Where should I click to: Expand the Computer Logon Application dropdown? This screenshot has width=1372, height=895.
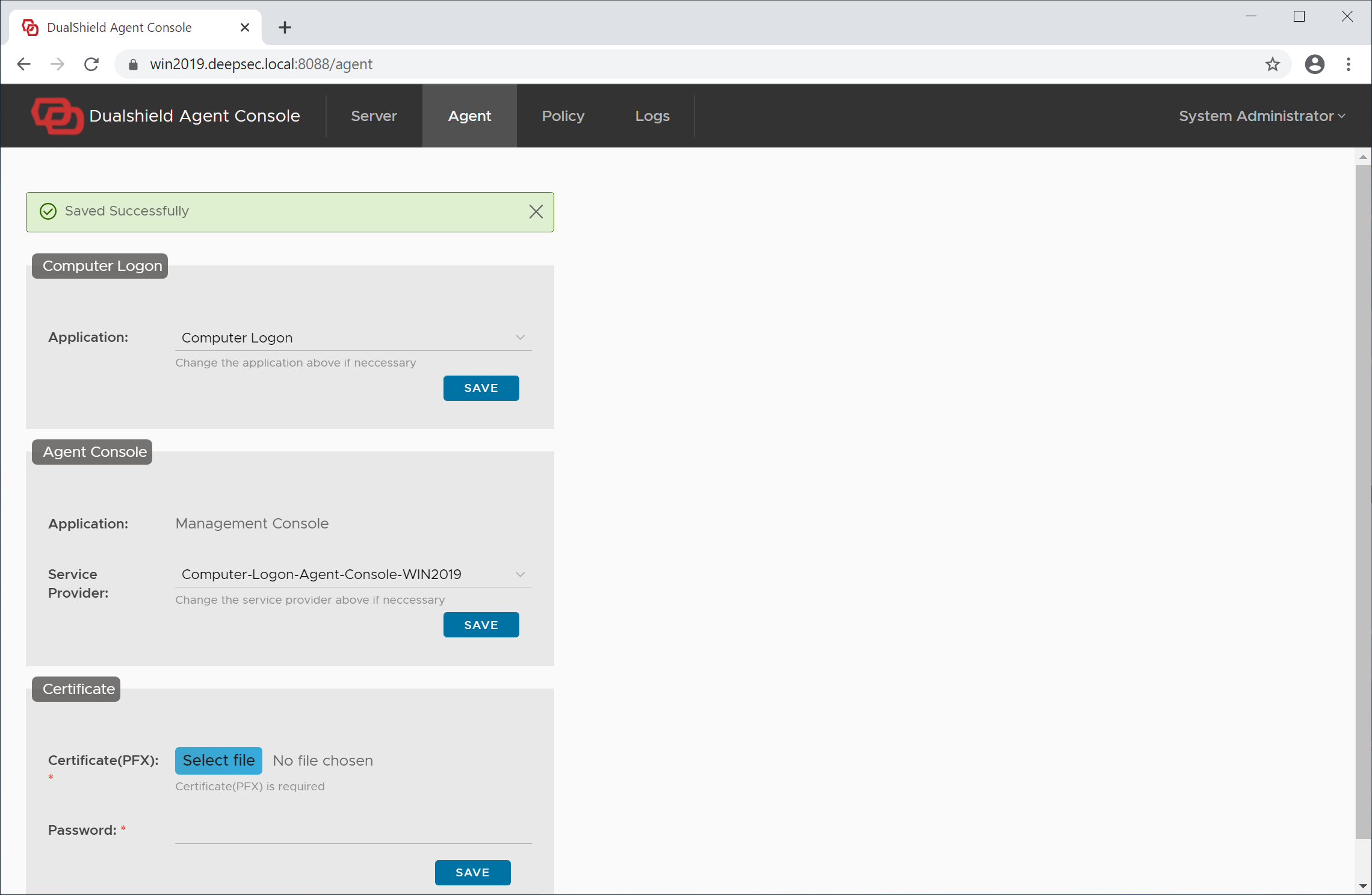(520, 338)
